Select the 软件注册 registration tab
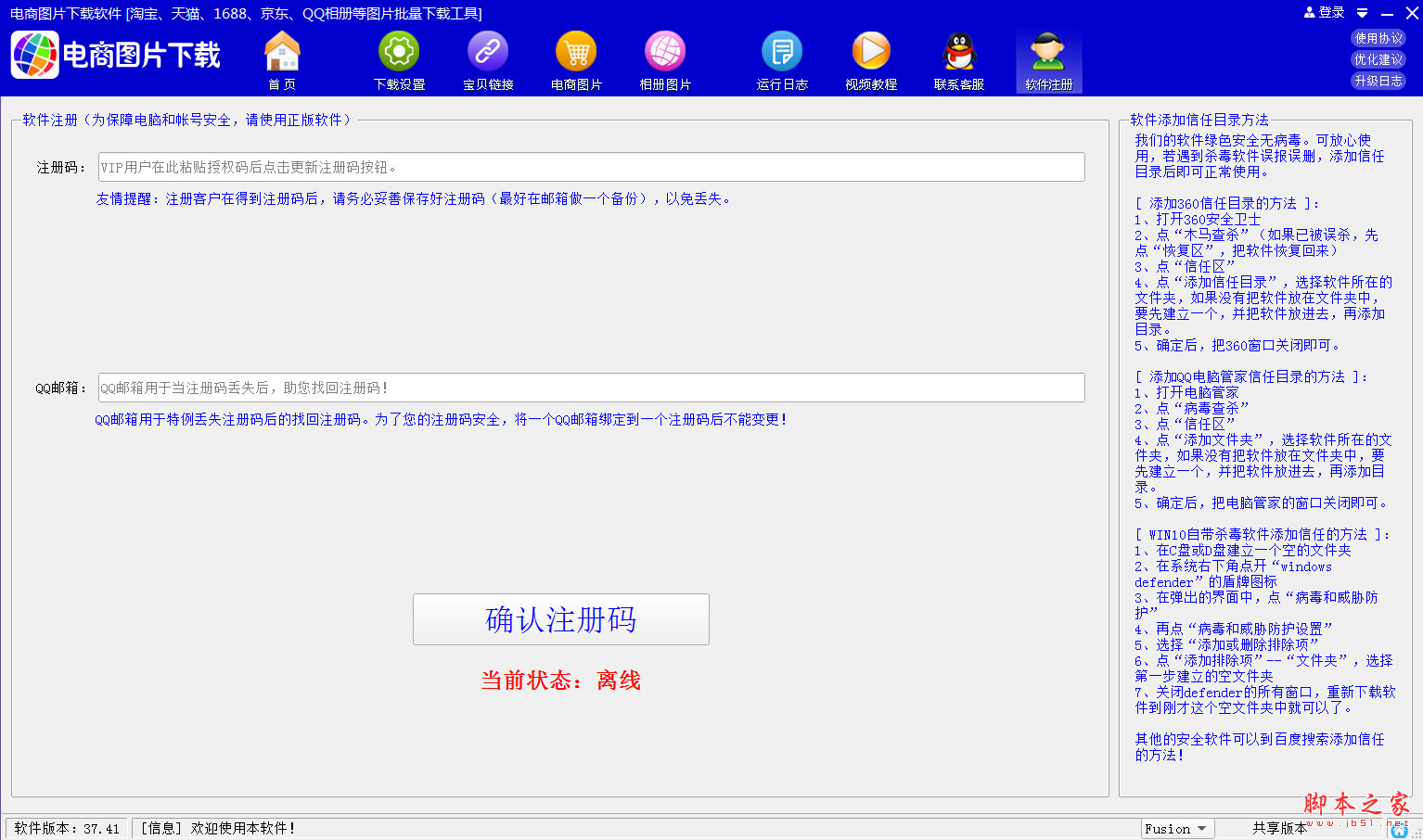Image resolution: width=1423 pixels, height=840 pixels. [1048, 61]
